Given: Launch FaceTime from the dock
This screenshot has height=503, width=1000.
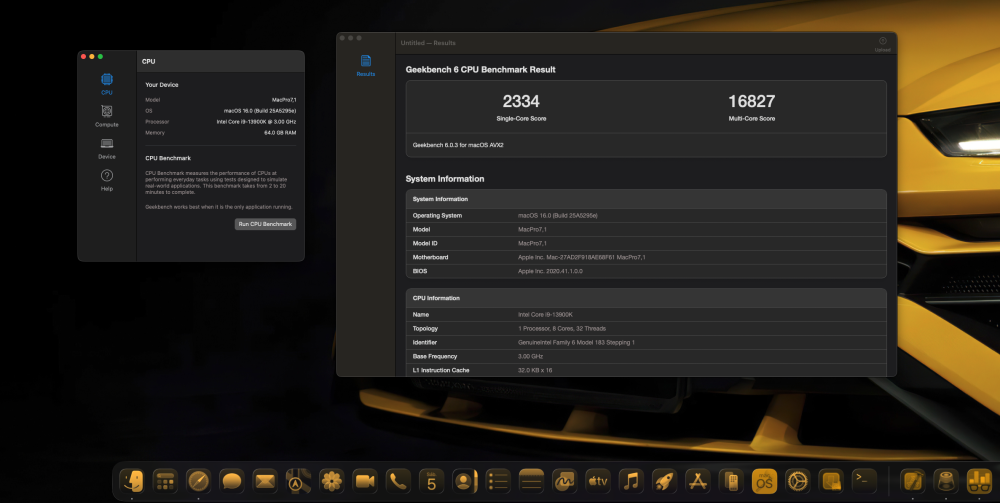Looking at the screenshot, I should point(365,481).
